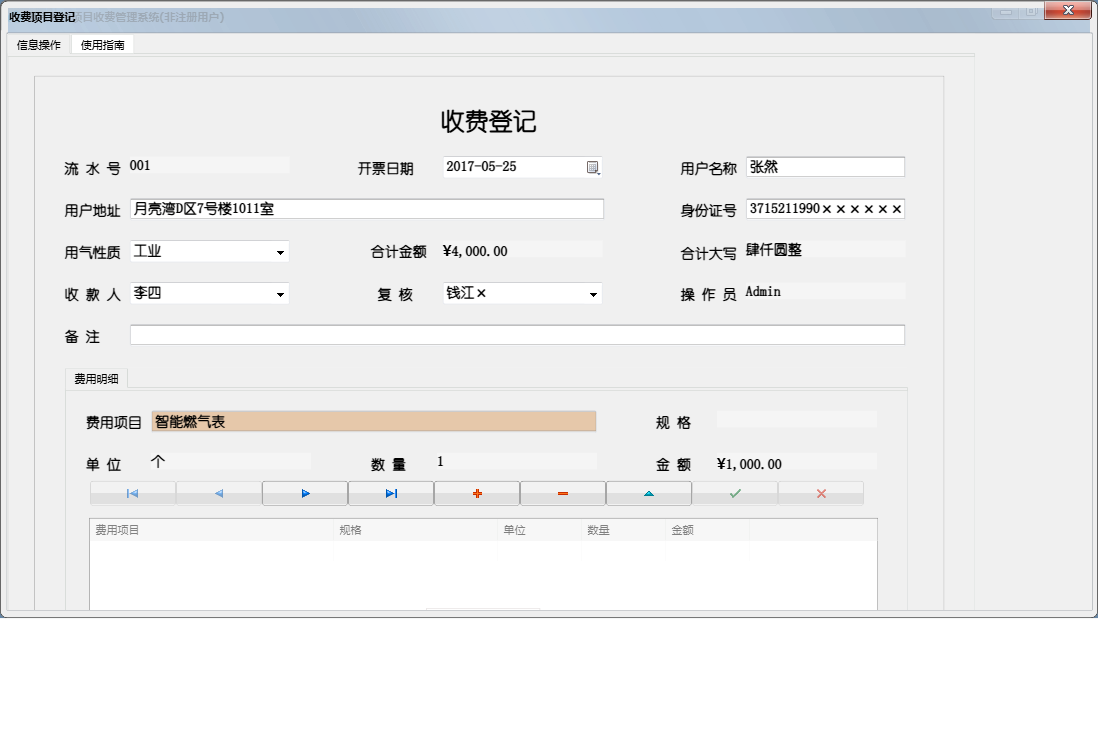Cancel the edit with red X button

point(821,493)
